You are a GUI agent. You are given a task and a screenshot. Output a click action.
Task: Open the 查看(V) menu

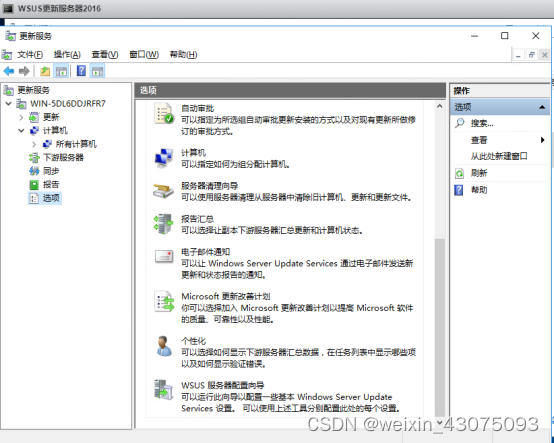tap(105, 54)
